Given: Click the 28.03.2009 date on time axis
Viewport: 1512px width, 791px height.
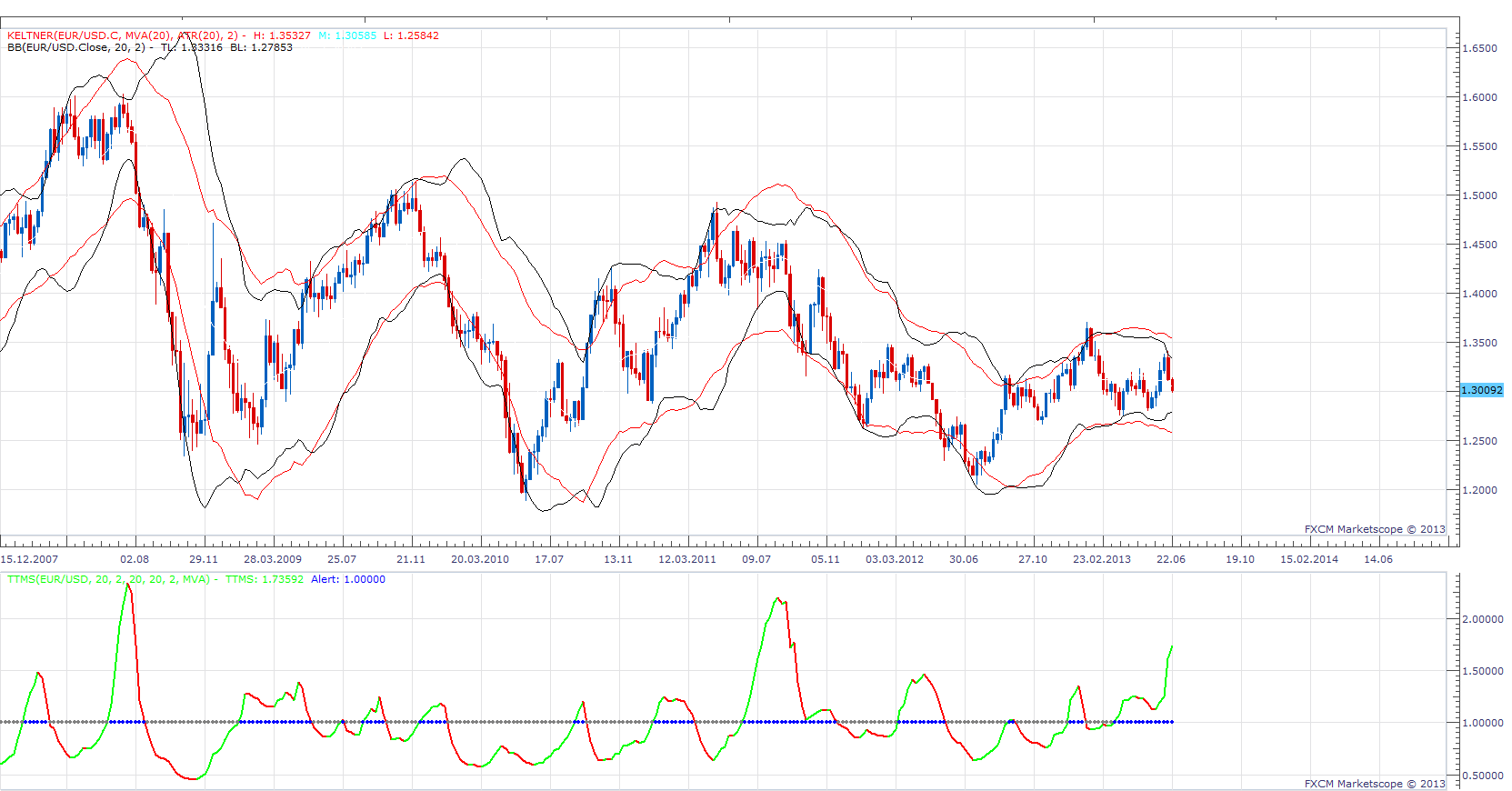Looking at the screenshot, I should 273,559.
